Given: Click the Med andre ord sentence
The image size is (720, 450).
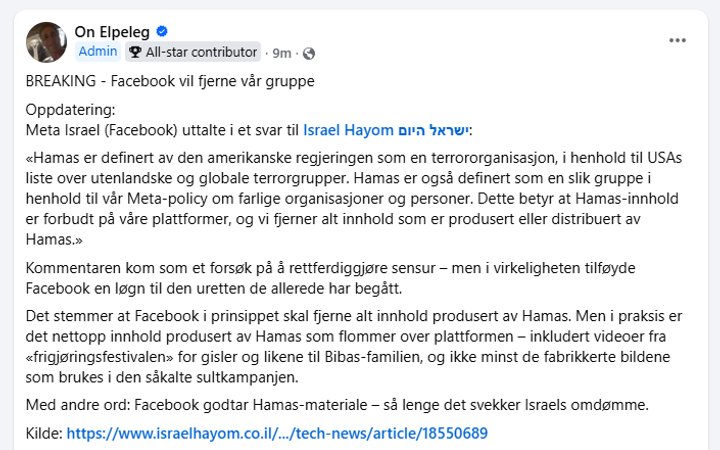Looking at the screenshot, I should (x=337, y=405).
